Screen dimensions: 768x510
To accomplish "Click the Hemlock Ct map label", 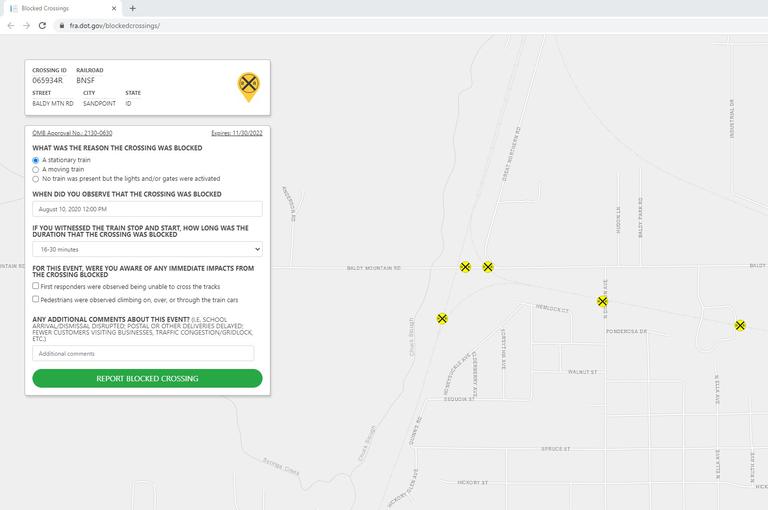I will 552,308.
